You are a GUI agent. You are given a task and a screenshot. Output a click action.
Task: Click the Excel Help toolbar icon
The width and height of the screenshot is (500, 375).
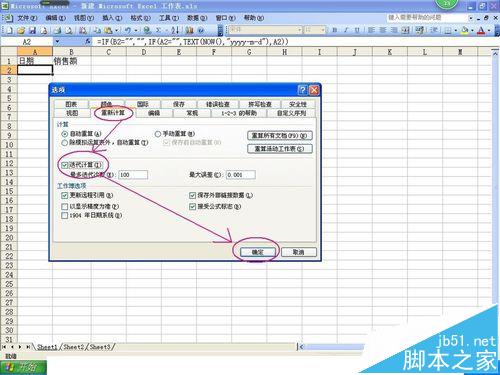pyautogui.click(x=200, y=30)
